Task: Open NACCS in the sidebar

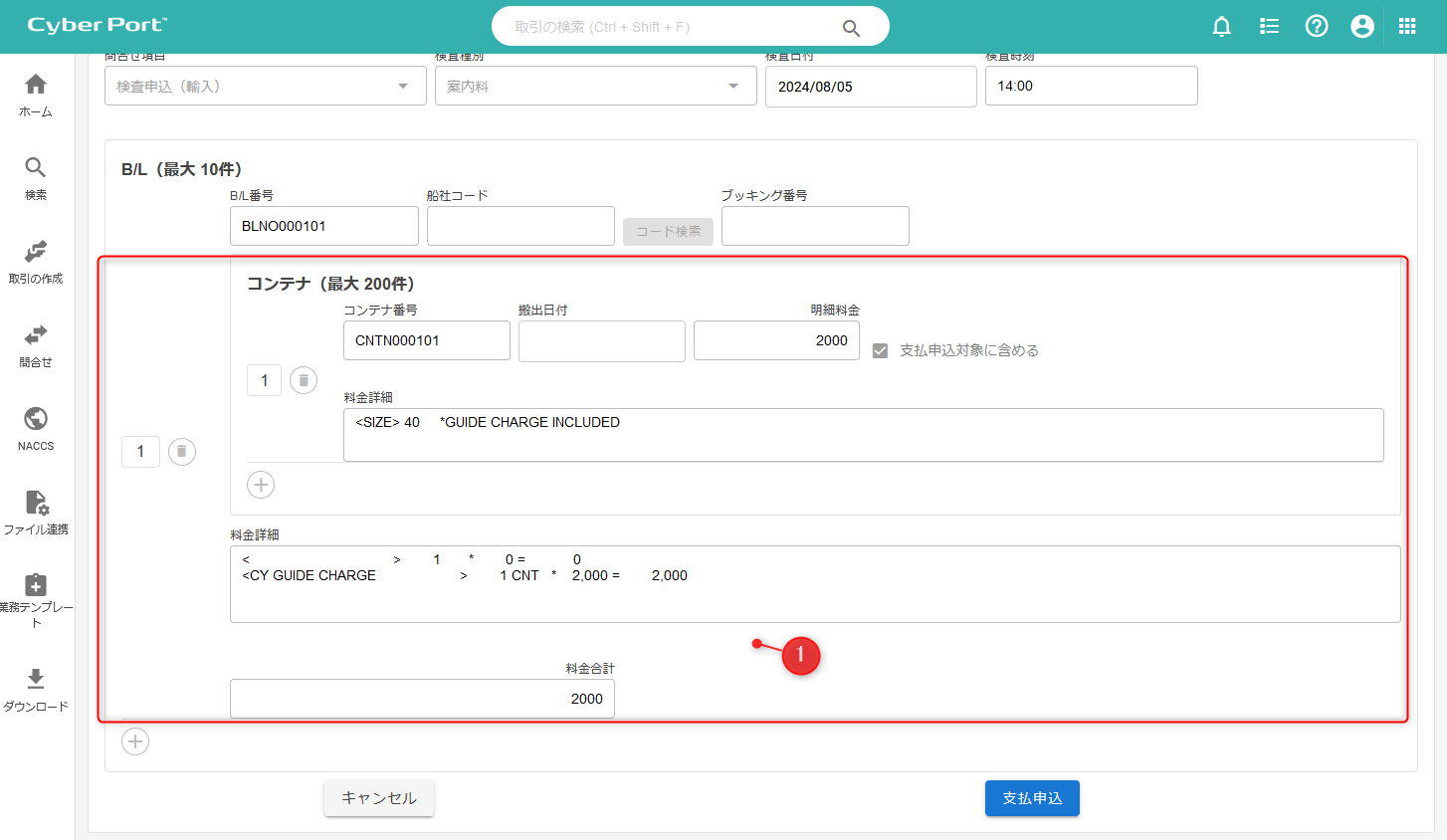Action: click(x=36, y=429)
